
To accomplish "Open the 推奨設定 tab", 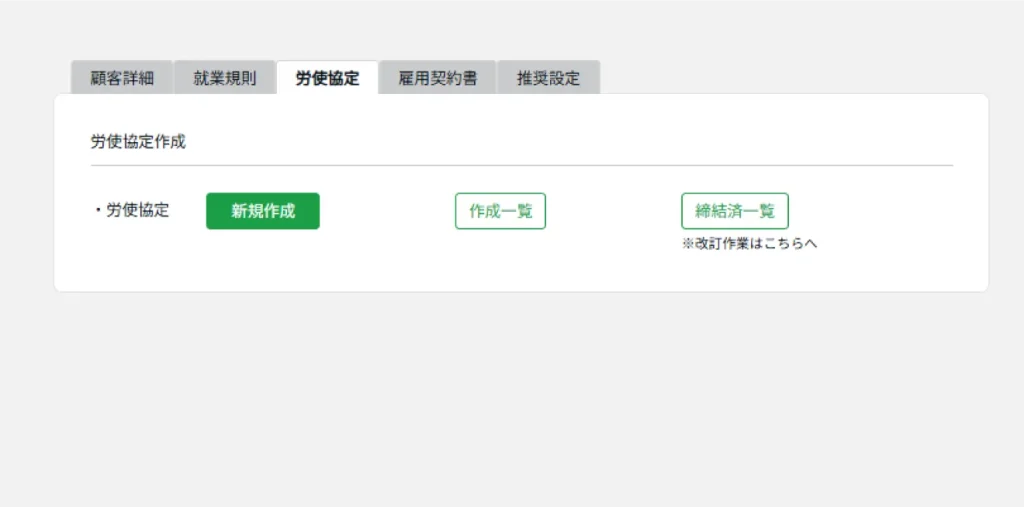I will (548, 78).
